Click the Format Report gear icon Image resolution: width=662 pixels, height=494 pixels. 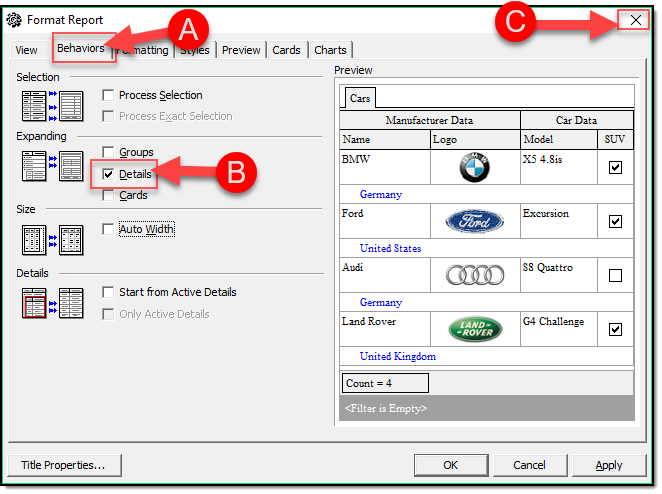pyautogui.click(x=14, y=18)
